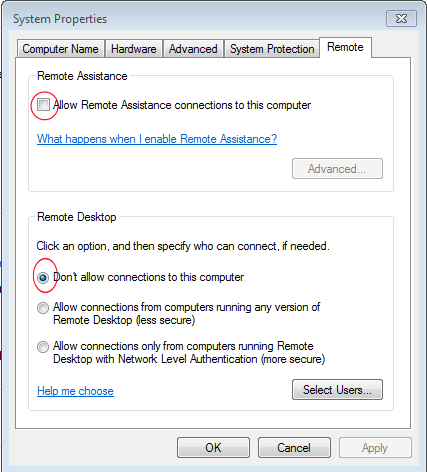The height and width of the screenshot is (472, 427).
Task: Dismiss dialog with Cancel button
Action: click(294, 448)
